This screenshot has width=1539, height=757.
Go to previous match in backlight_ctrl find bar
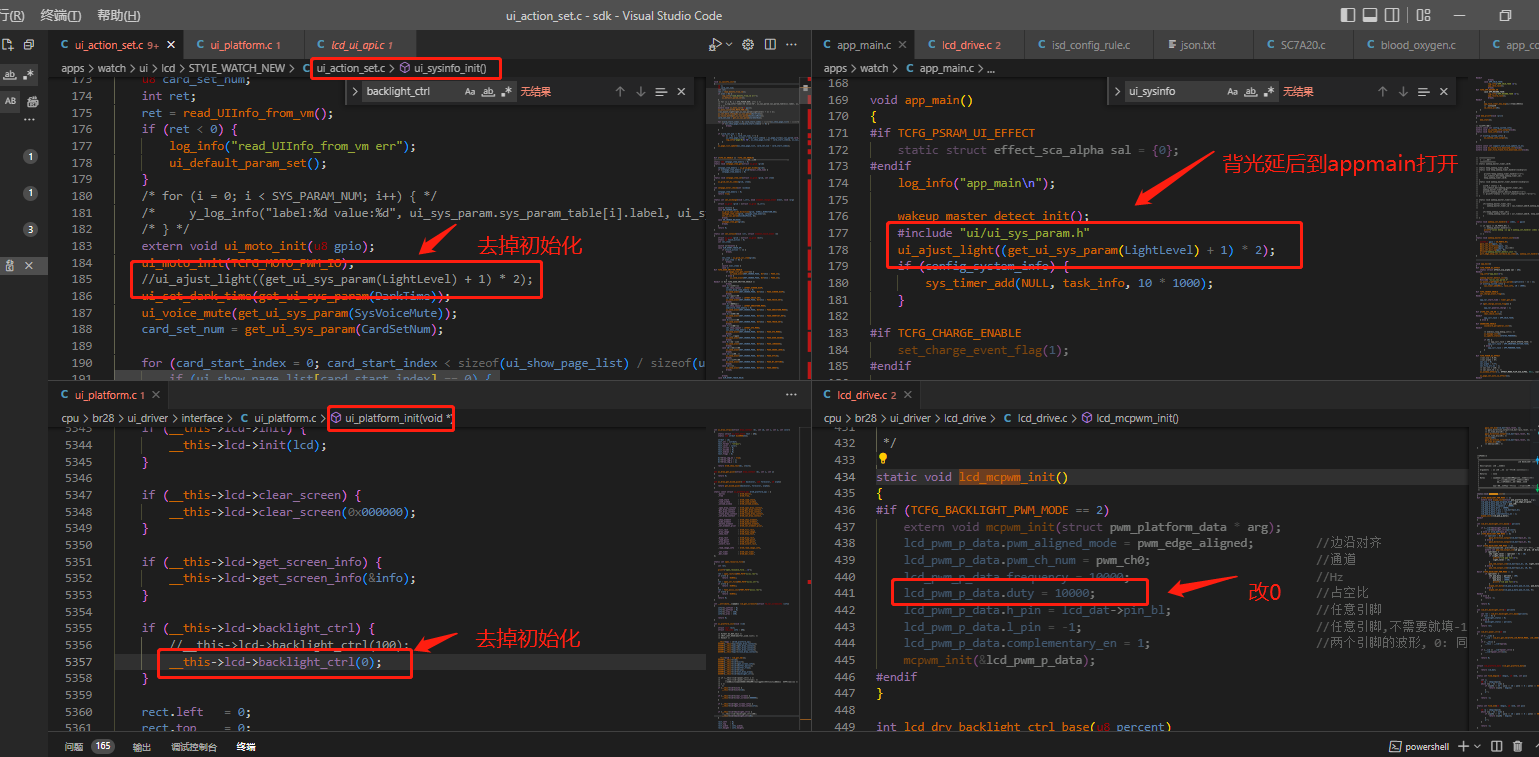620,91
